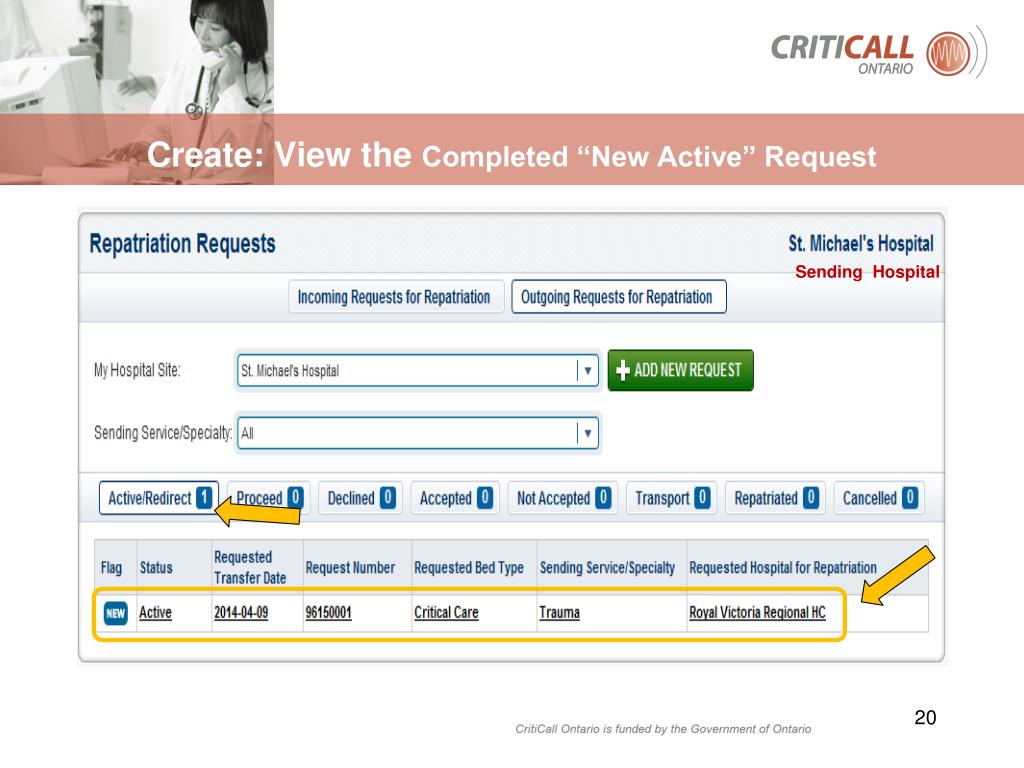Click the slide page number 20
This screenshot has height=768, width=1024.
point(925,717)
